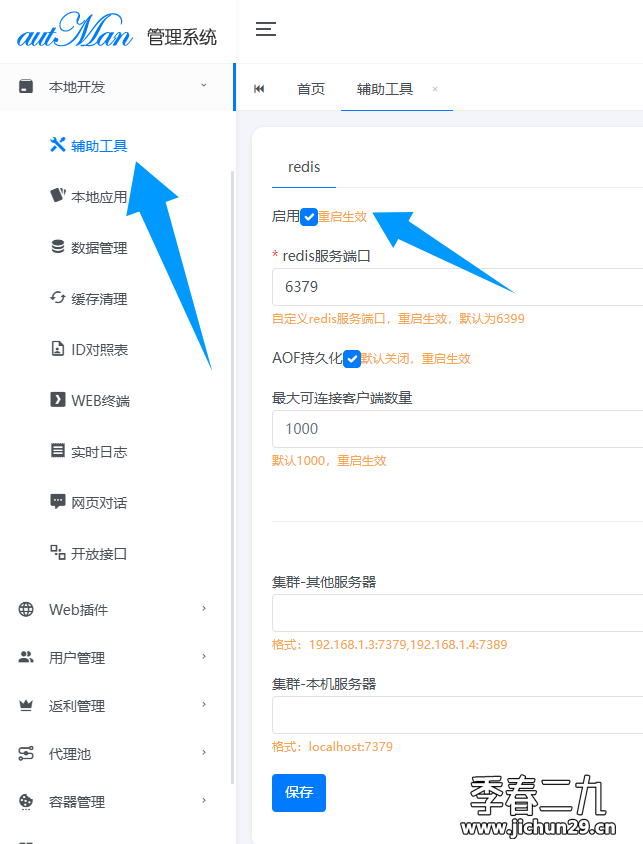Click hint text 默认1000，重启生效

point(329,461)
